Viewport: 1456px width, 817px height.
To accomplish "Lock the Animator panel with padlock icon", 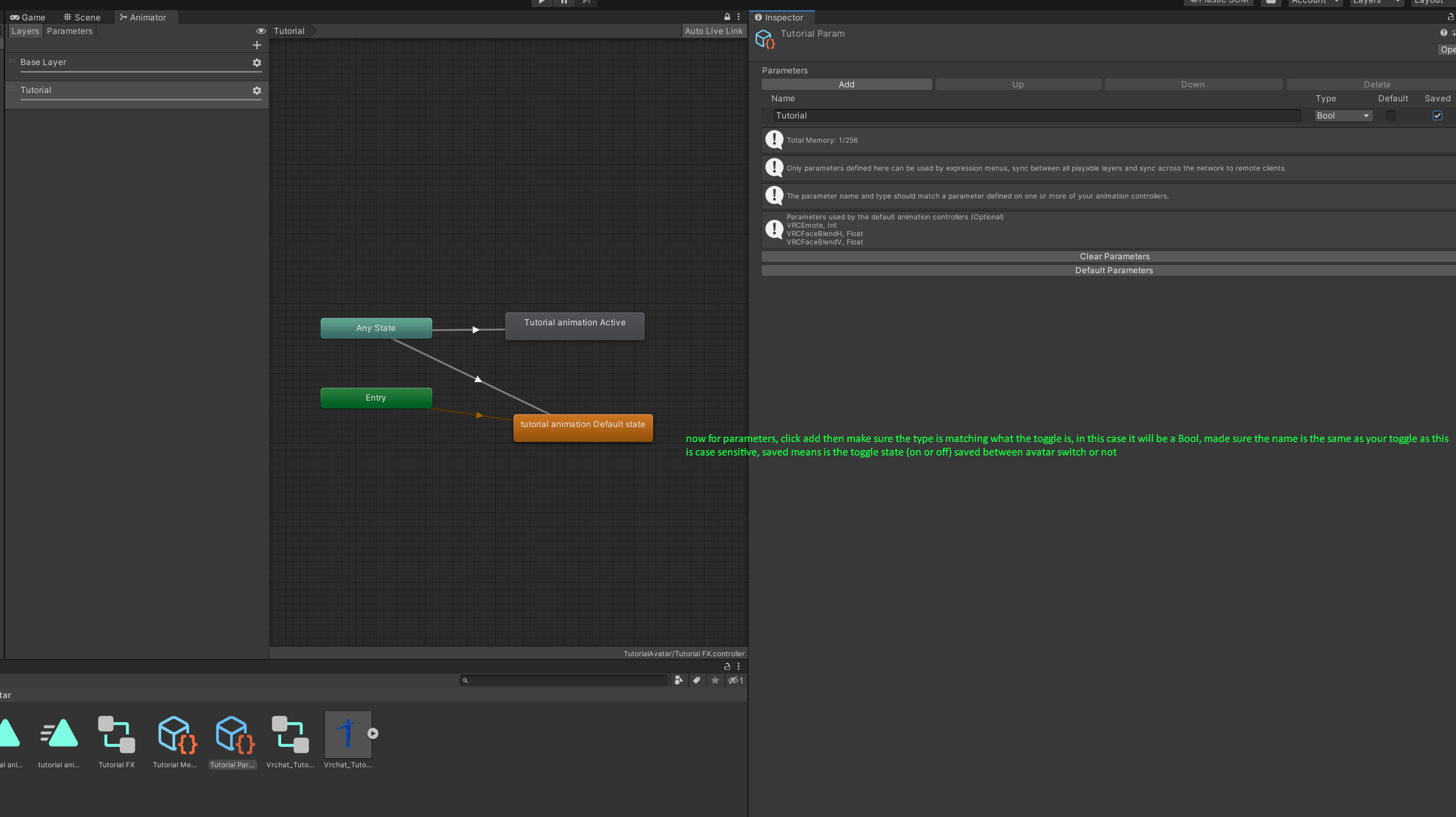I will point(727,17).
